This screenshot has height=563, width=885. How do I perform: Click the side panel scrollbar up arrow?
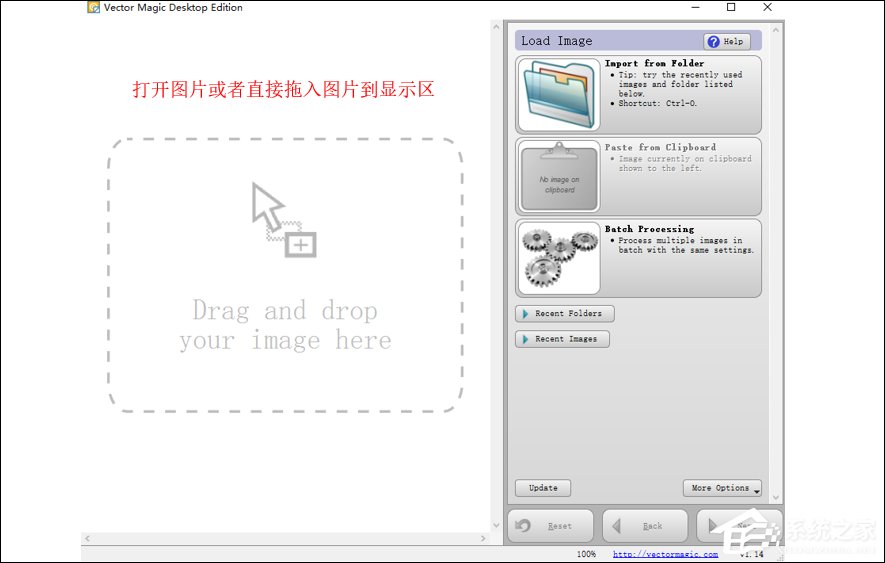click(x=776, y=29)
